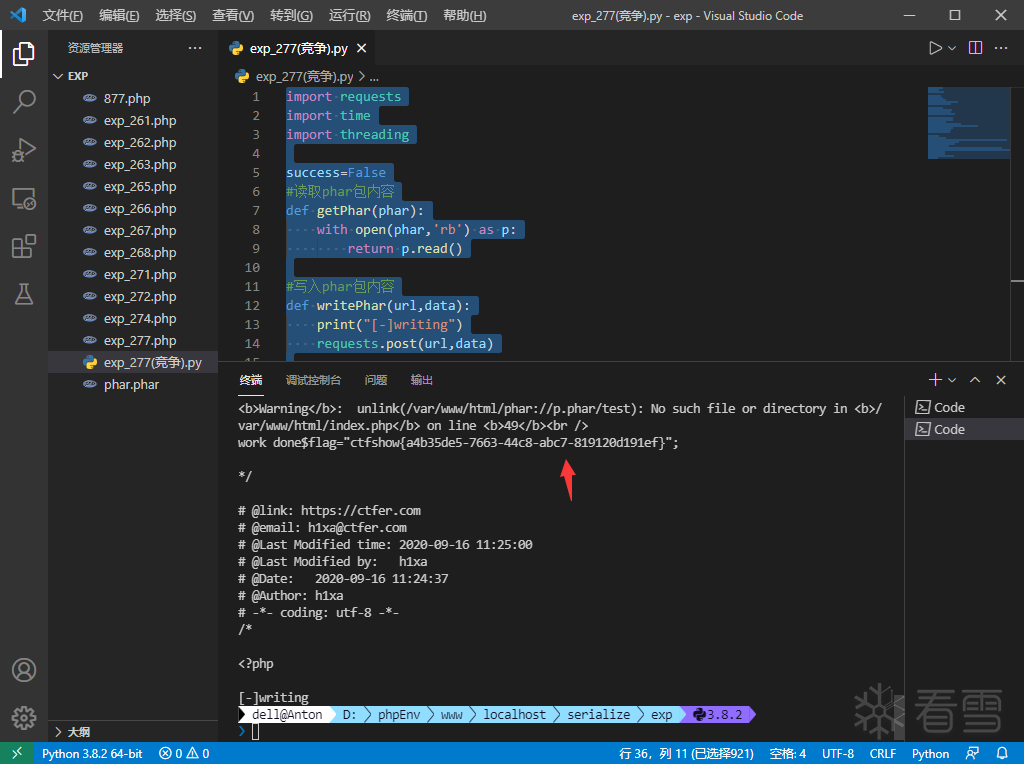
Task: Split the editor to the right
Action: tap(975, 48)
